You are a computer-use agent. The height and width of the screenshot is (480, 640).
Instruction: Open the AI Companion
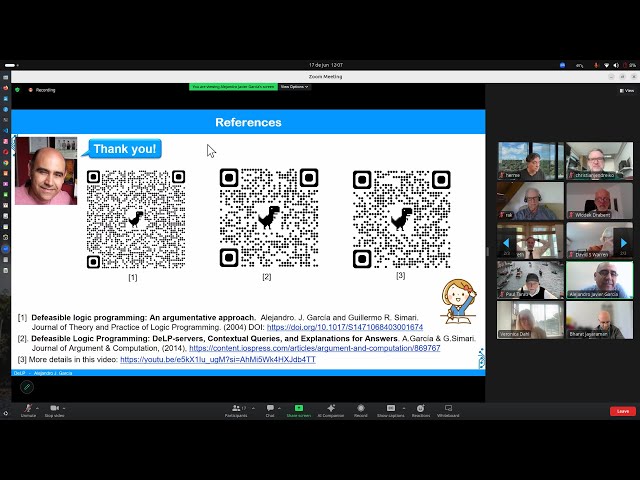pyautogui.click(x=331, y=409)
